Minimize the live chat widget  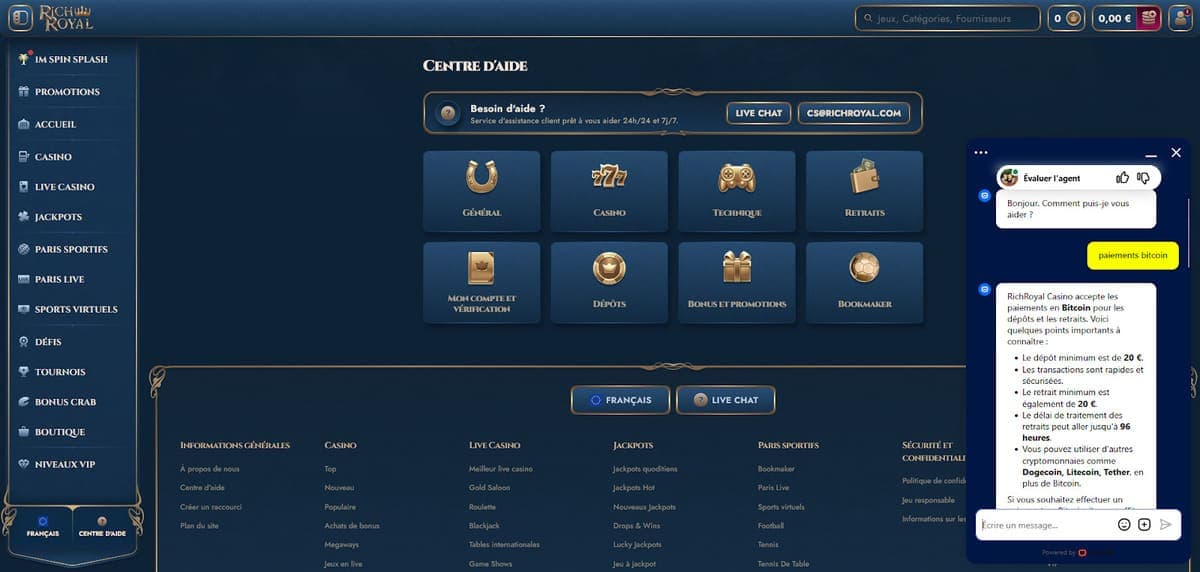(1151, 154)
